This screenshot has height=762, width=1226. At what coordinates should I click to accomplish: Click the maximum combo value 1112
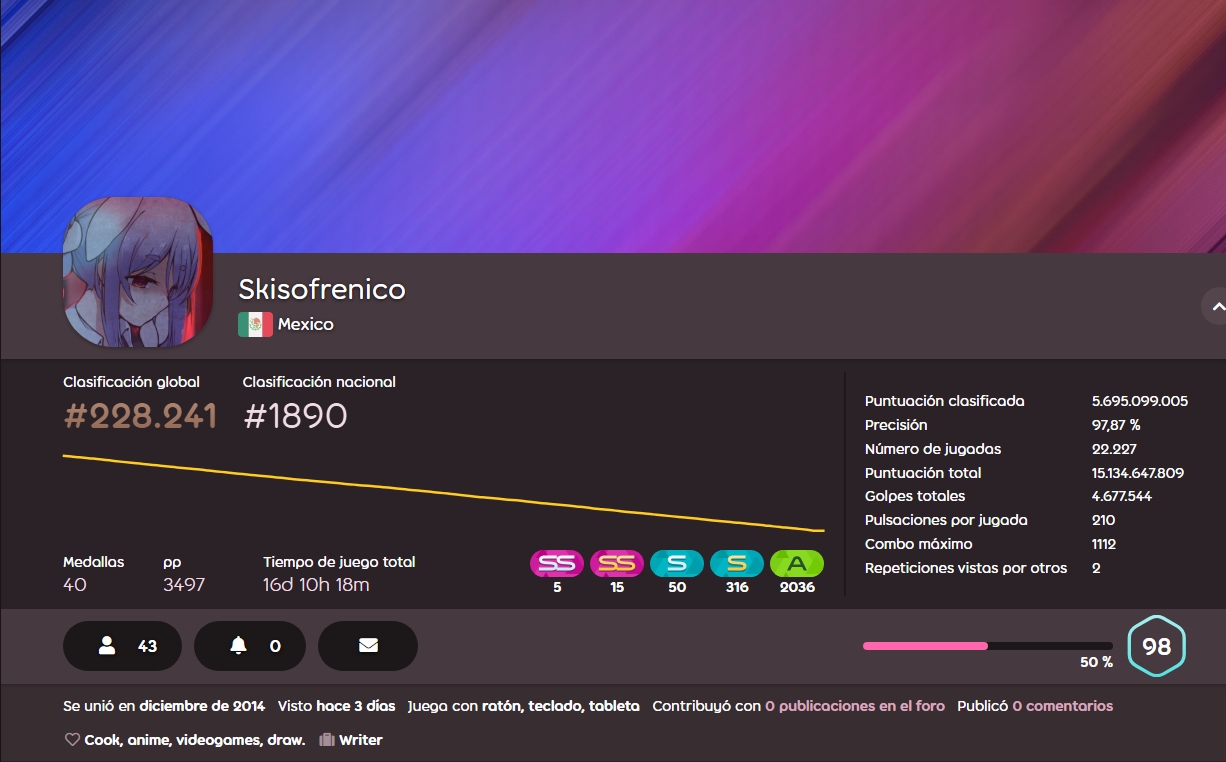[x=1104, y=544]
